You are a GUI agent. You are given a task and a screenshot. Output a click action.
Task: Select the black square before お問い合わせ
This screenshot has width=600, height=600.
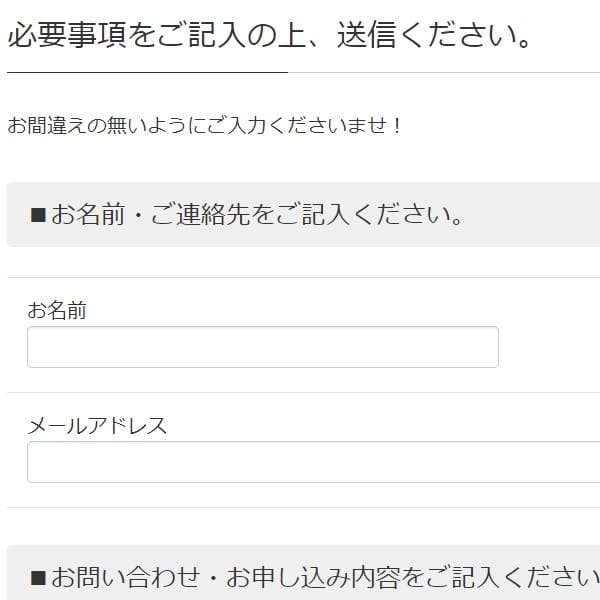coord(38,578)
